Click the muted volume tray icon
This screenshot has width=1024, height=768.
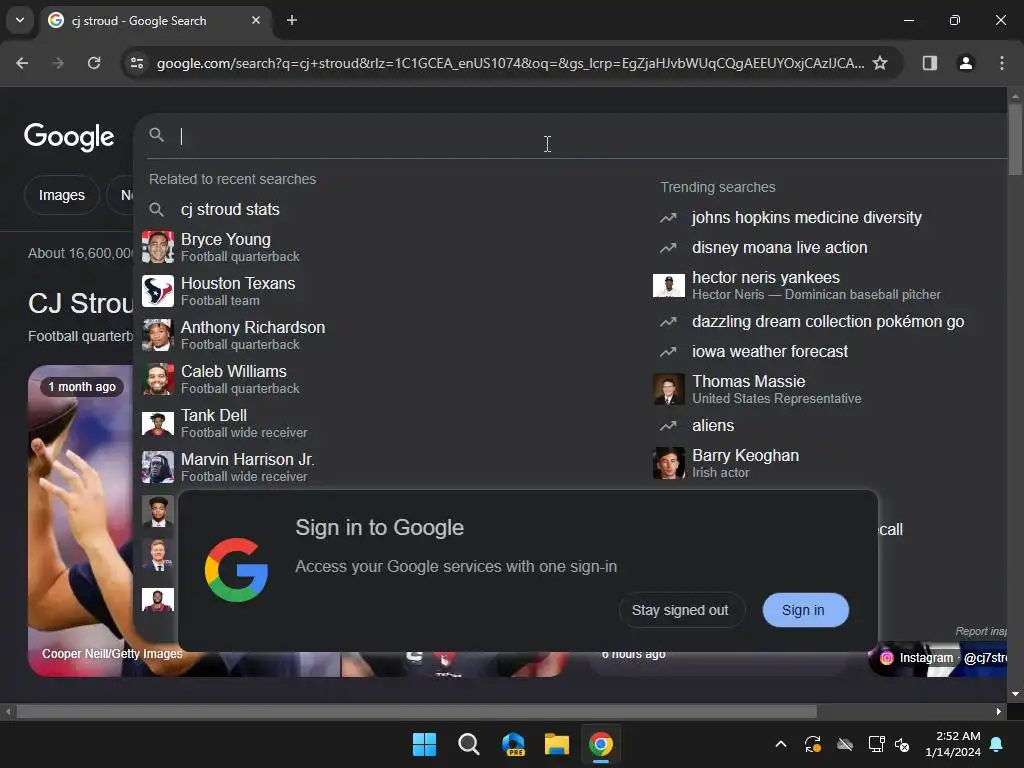[x=902, y=744]
